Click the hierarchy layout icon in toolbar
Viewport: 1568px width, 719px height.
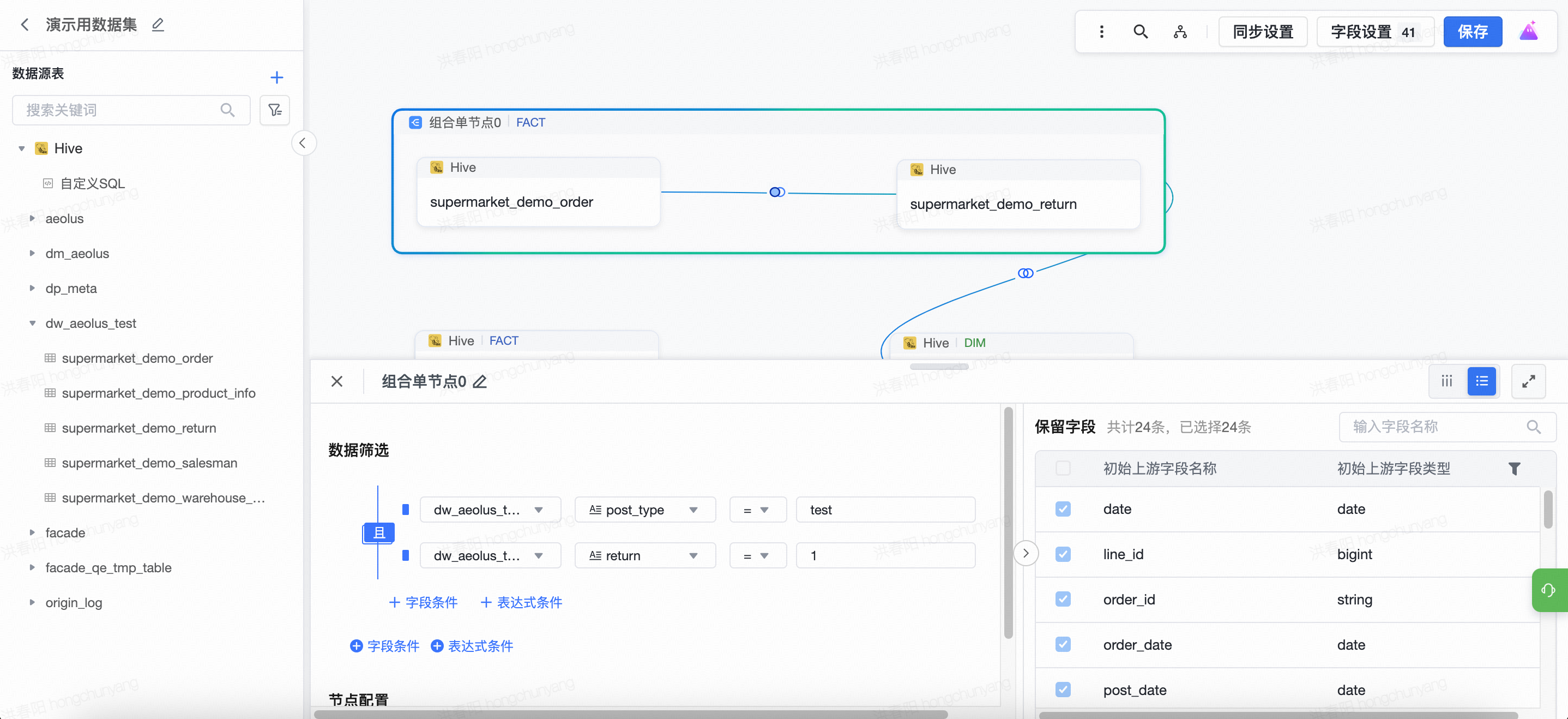coord(1180,32)
